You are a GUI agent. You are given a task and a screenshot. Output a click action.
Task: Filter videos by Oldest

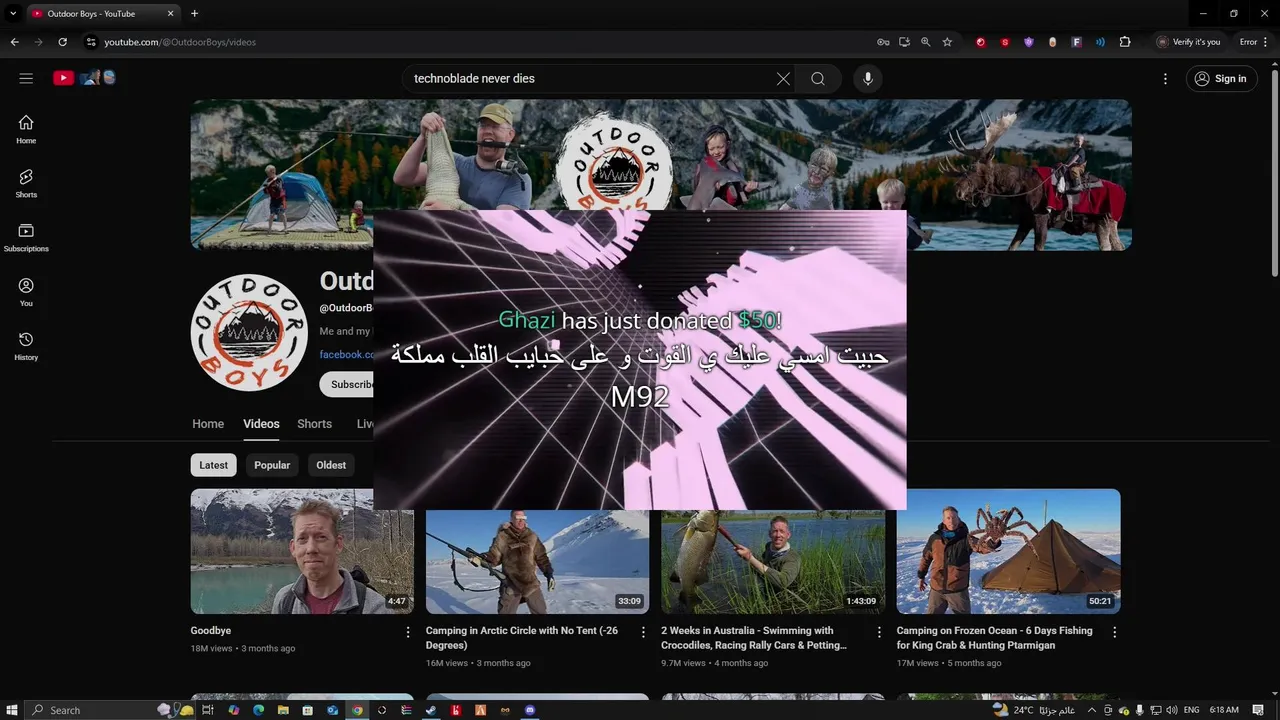click(x=331, y=465)
